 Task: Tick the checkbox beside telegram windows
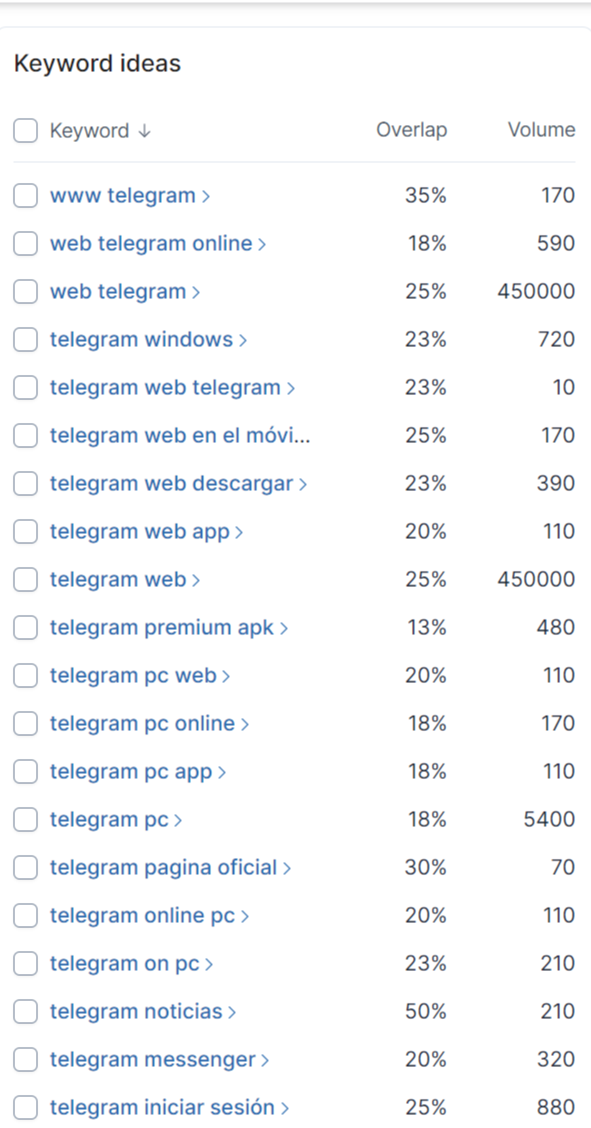(25, 339)
